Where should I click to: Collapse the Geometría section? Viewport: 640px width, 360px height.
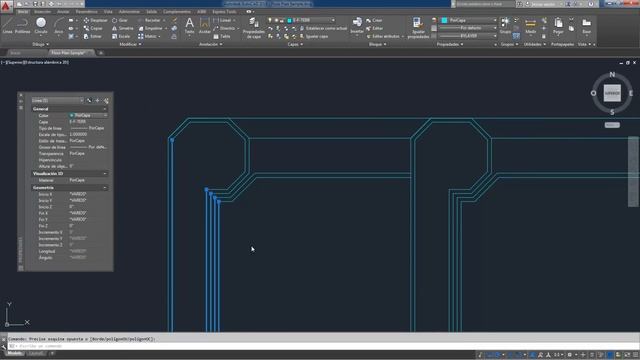(105, 188)
